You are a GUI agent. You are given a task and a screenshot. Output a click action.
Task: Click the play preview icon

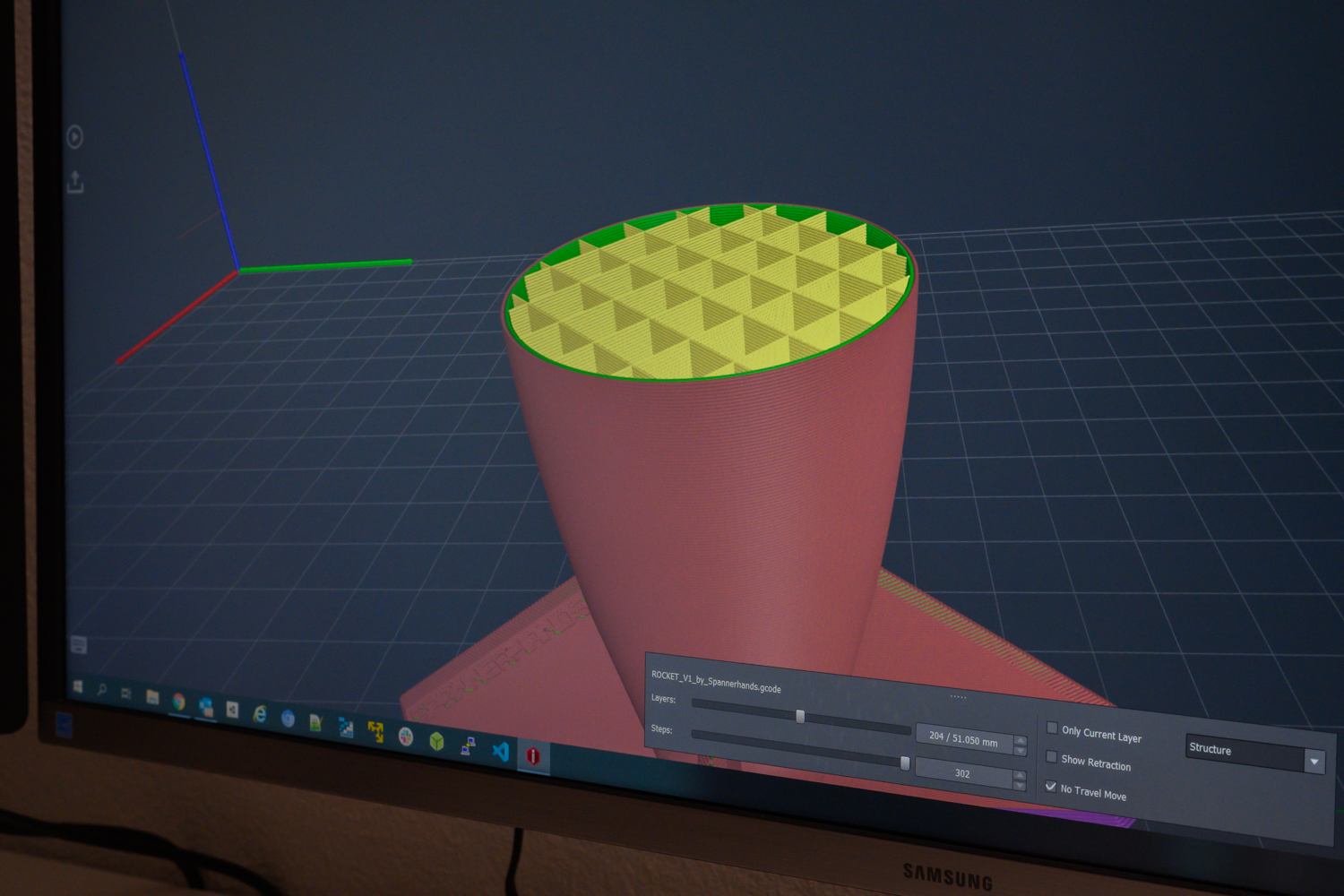click(75, 137)
